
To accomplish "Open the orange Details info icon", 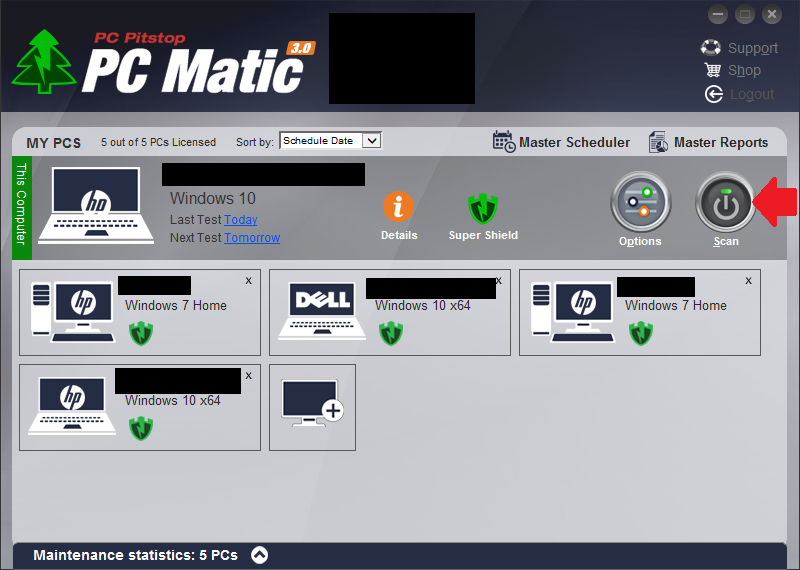I will [x=398, y=207].
